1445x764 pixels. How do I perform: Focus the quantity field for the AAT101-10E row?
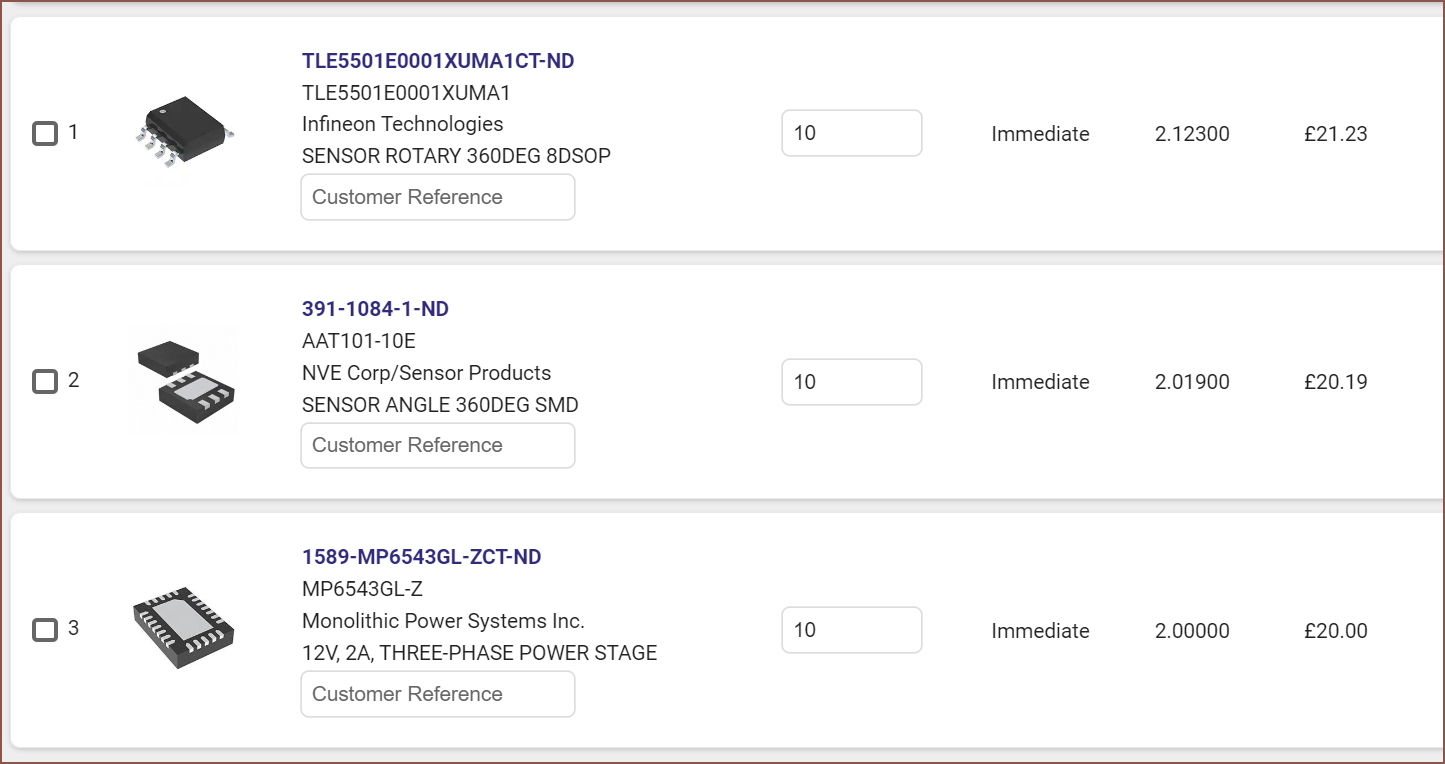coord(852,382)
